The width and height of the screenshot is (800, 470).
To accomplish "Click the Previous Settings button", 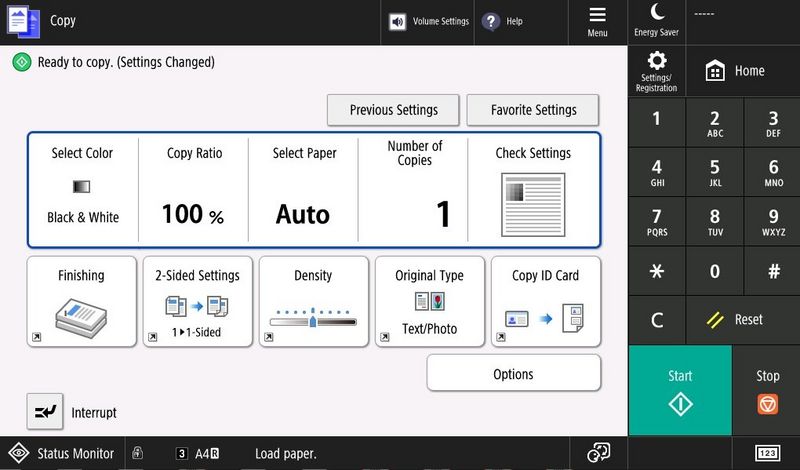I will click(x=394, y=110).
